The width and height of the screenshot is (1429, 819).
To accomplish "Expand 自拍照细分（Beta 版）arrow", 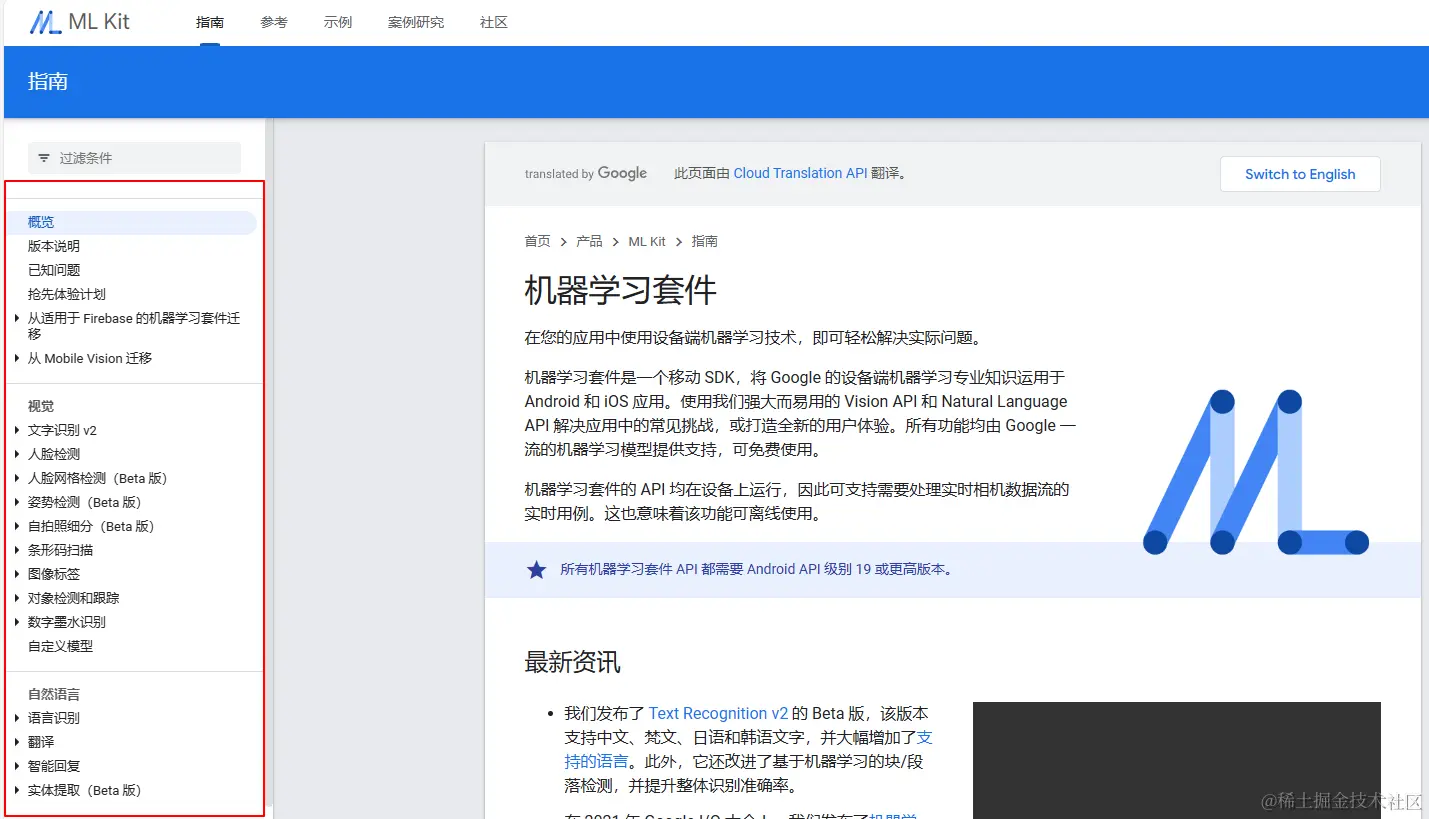I will (x=17, y=526).
